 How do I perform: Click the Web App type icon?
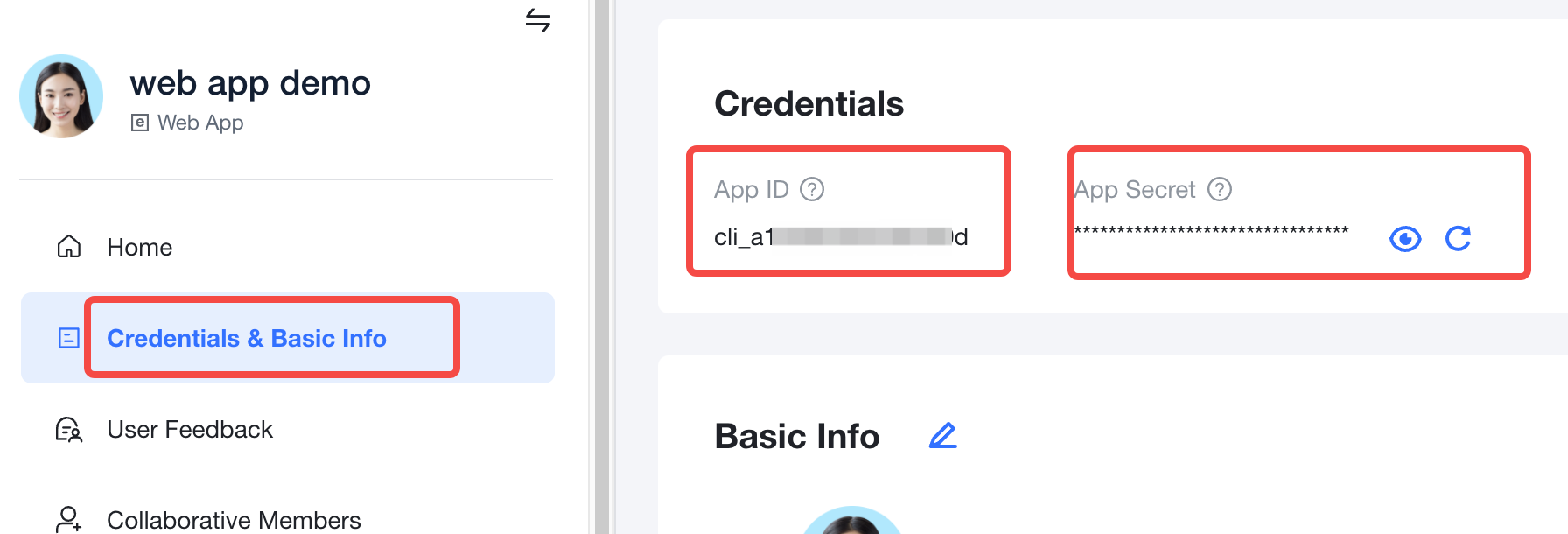(139, 123)
